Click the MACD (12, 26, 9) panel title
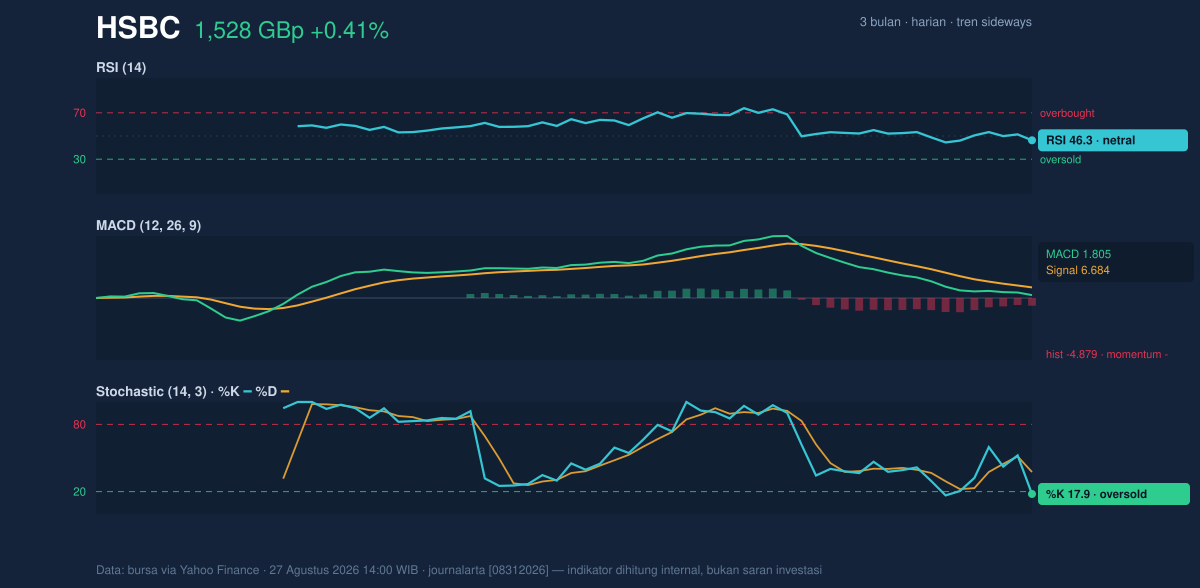 coord(148,226)
